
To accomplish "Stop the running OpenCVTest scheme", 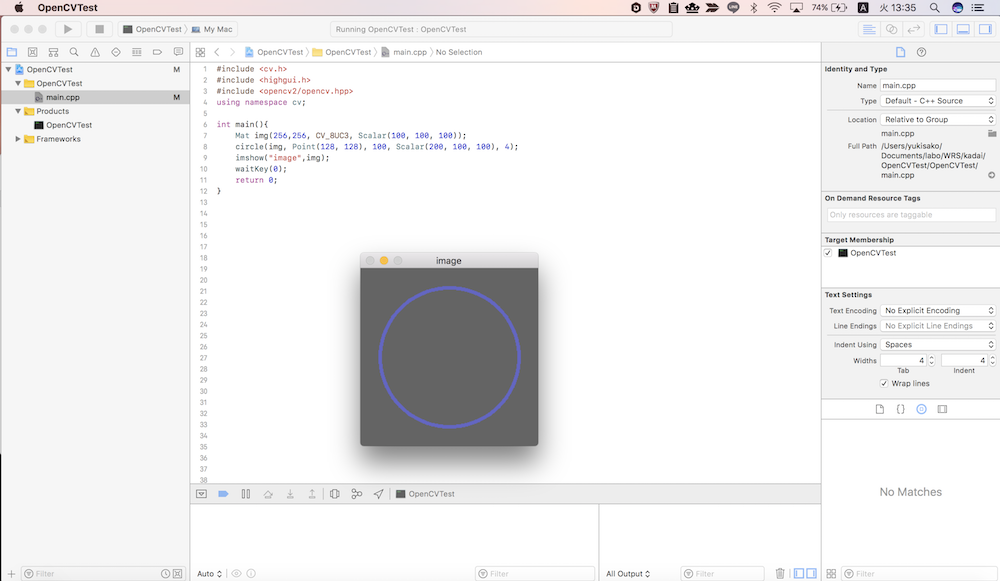I will 99,29.
